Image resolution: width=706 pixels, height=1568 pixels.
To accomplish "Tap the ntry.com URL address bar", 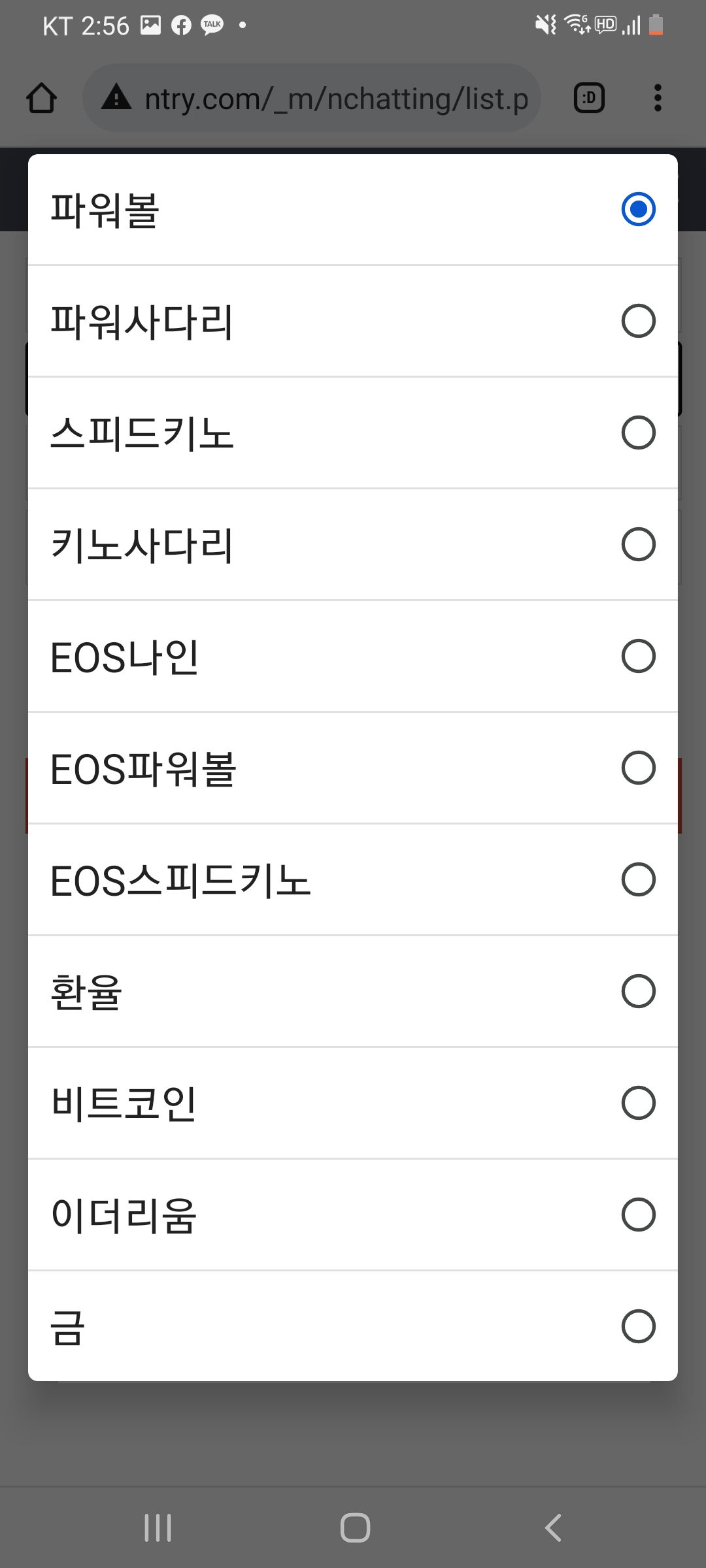I will coord(312,98).
